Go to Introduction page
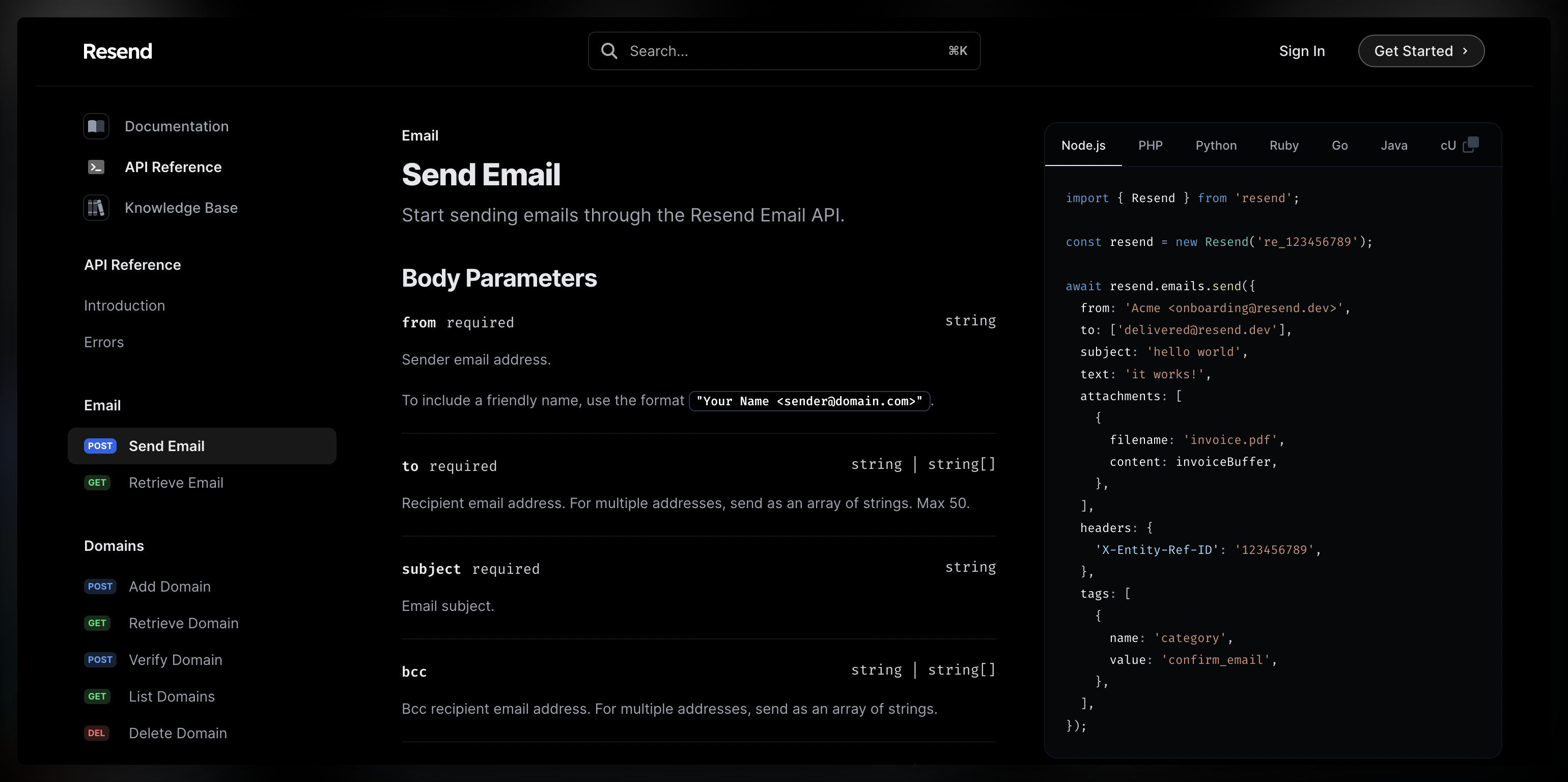Image resolution: width=1568 pixels, height=782 pixels. 124,305
